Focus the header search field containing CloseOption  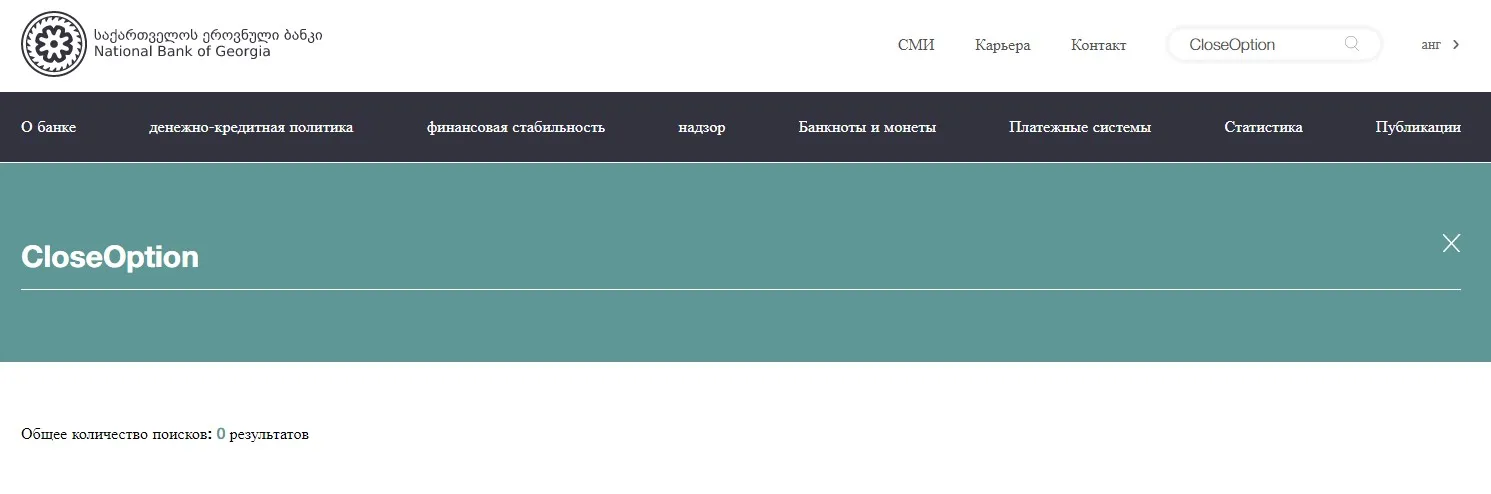click(x=1274, y=44)
